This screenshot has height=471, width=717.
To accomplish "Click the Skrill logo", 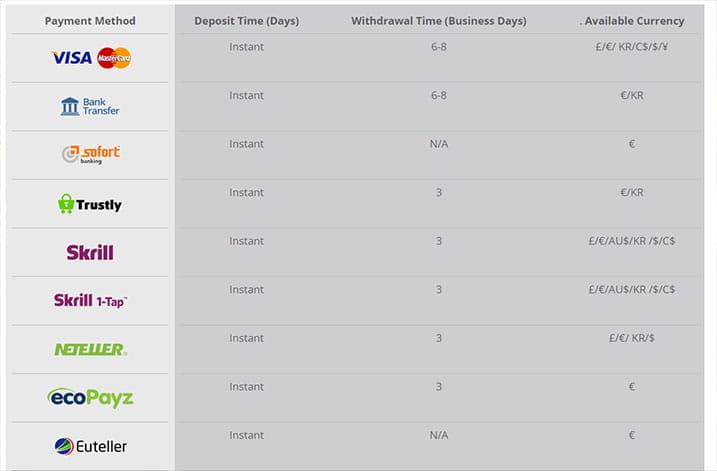I will pos(90,252).
